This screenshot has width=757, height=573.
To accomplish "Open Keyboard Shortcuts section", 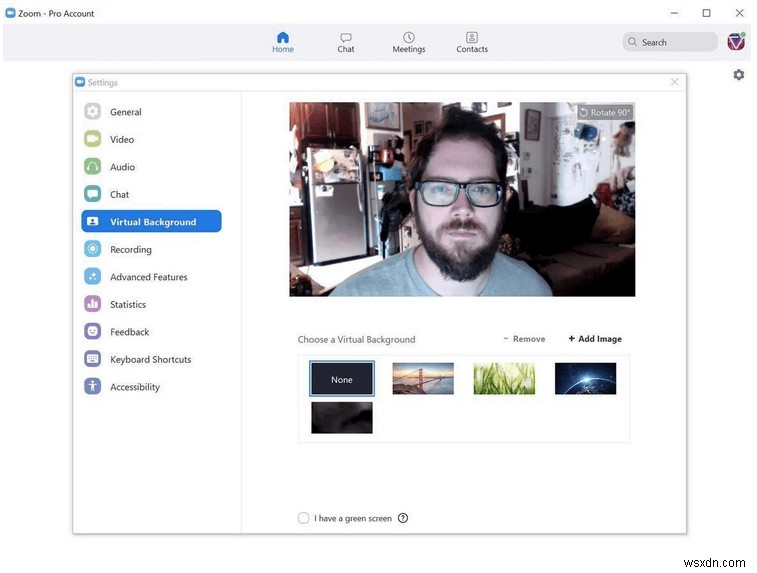I will [152, 359].
